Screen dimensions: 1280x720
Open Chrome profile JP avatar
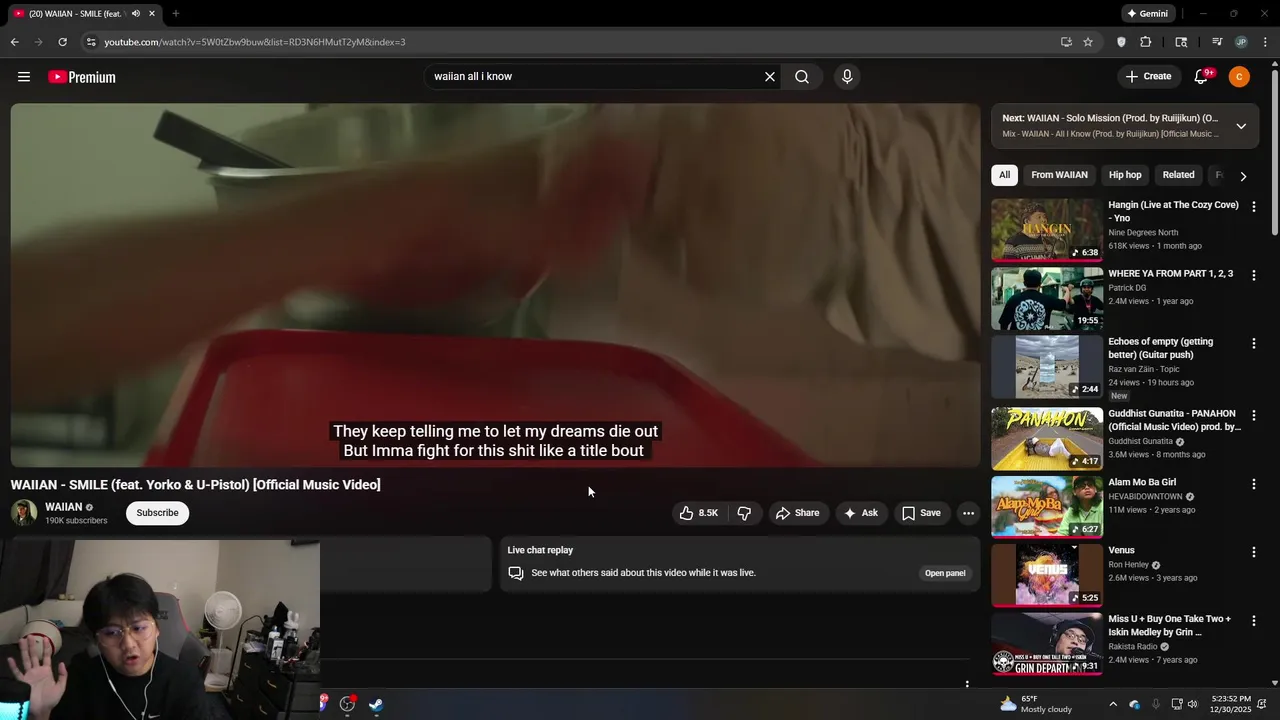(x=1241, y=42)
